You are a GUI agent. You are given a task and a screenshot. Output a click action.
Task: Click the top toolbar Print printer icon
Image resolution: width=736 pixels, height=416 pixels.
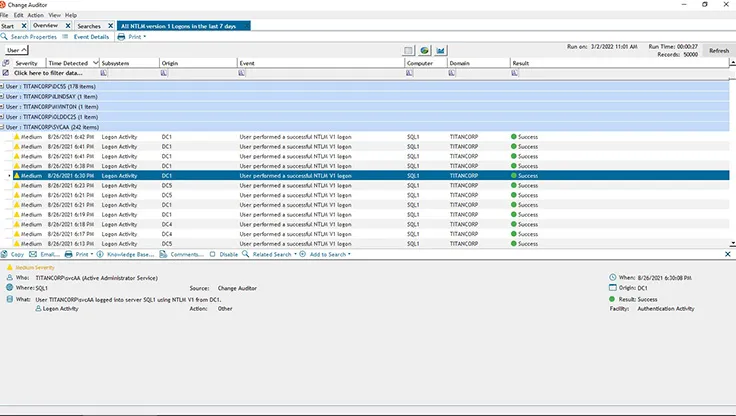pos(121,37)
